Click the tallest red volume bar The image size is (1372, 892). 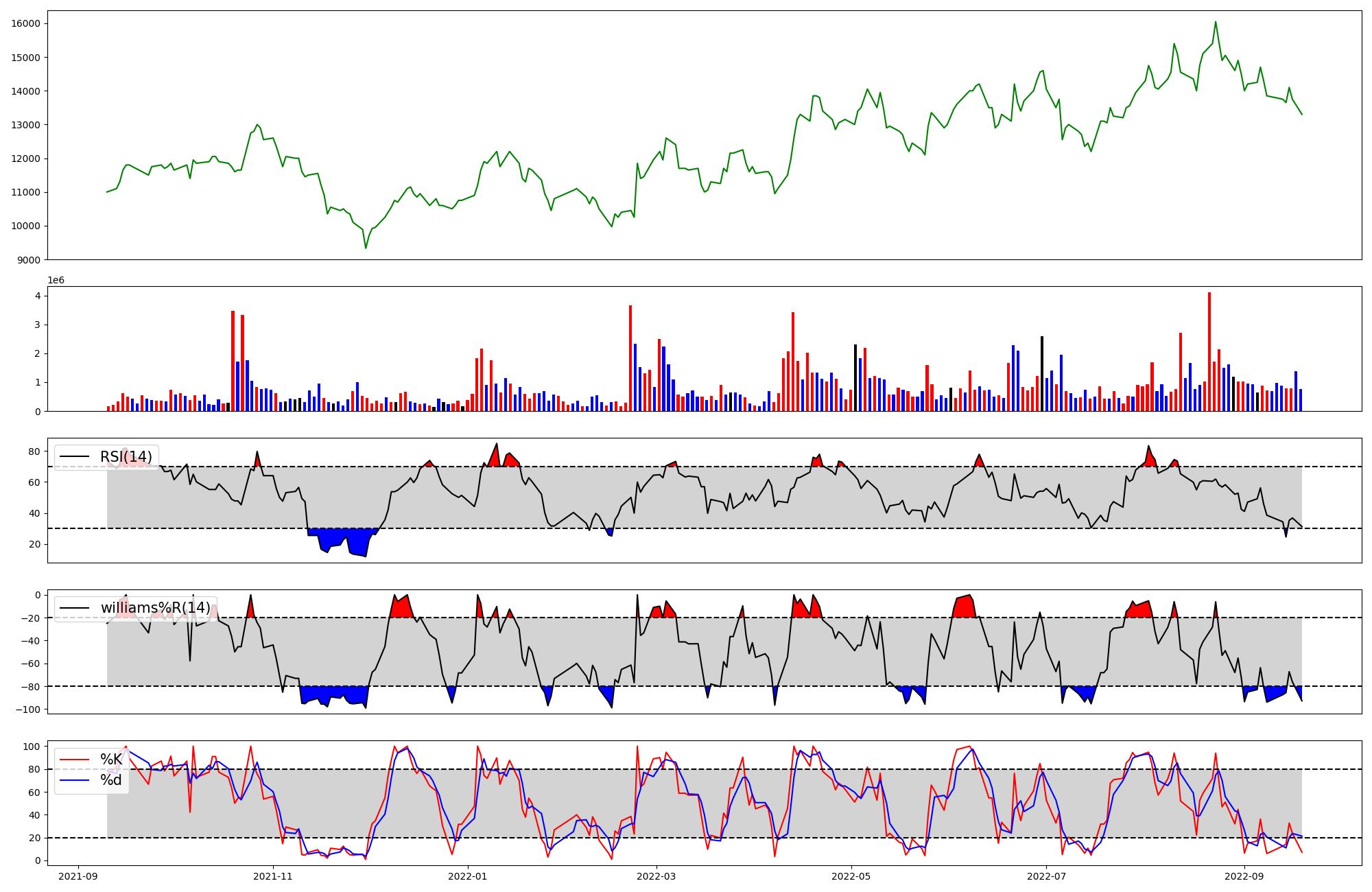1209,351
